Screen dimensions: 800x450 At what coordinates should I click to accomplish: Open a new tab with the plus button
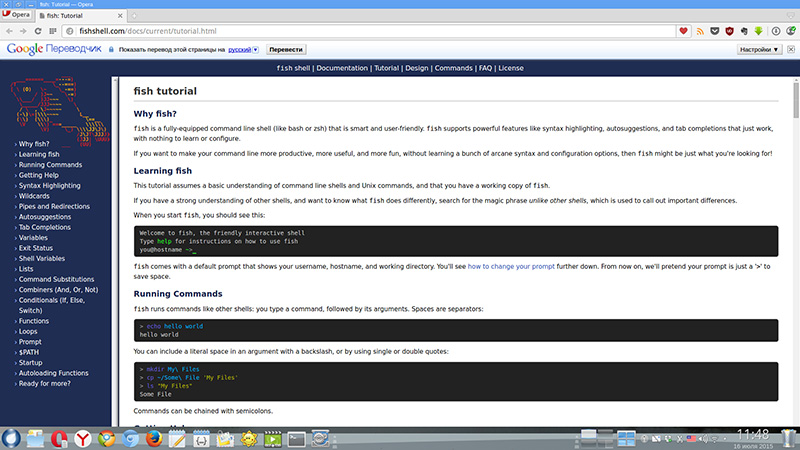click(x=134, y=16)
